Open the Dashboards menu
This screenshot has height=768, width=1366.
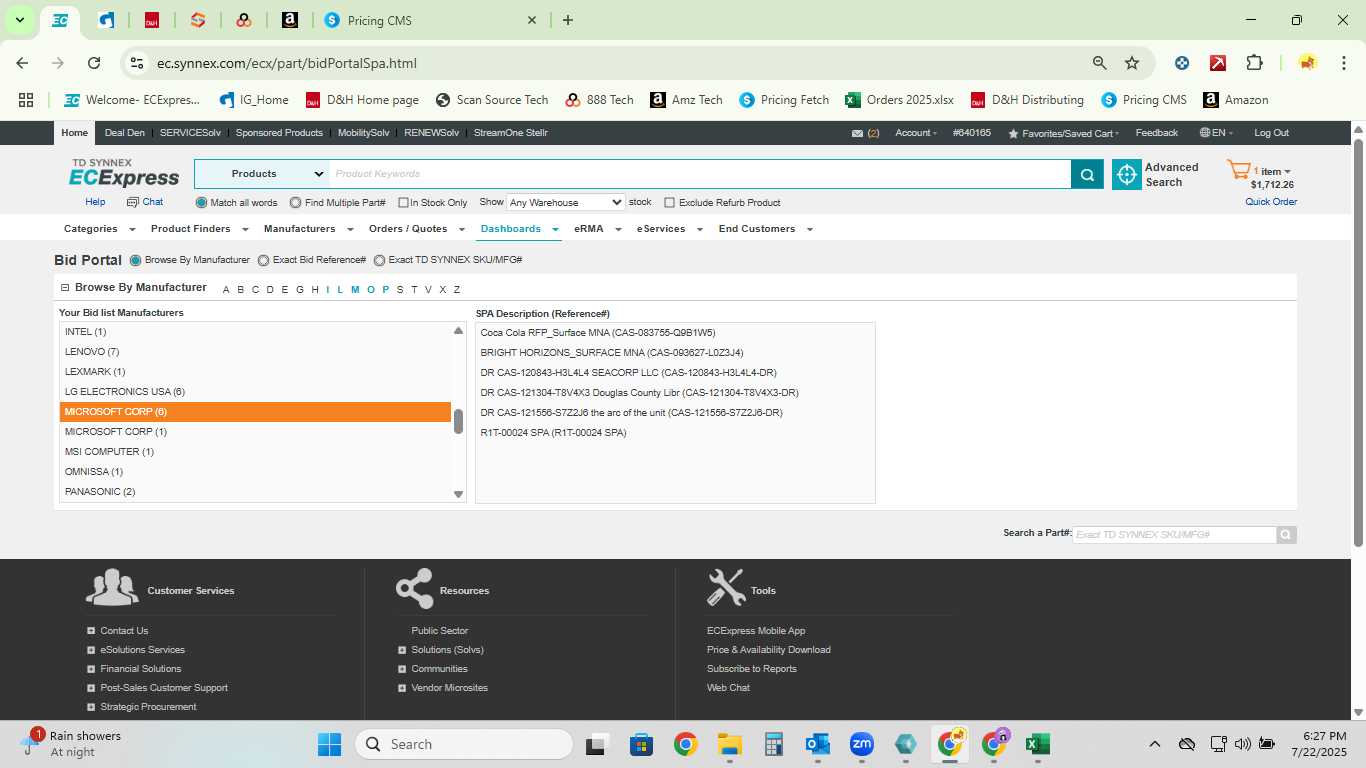pos(519,229)
